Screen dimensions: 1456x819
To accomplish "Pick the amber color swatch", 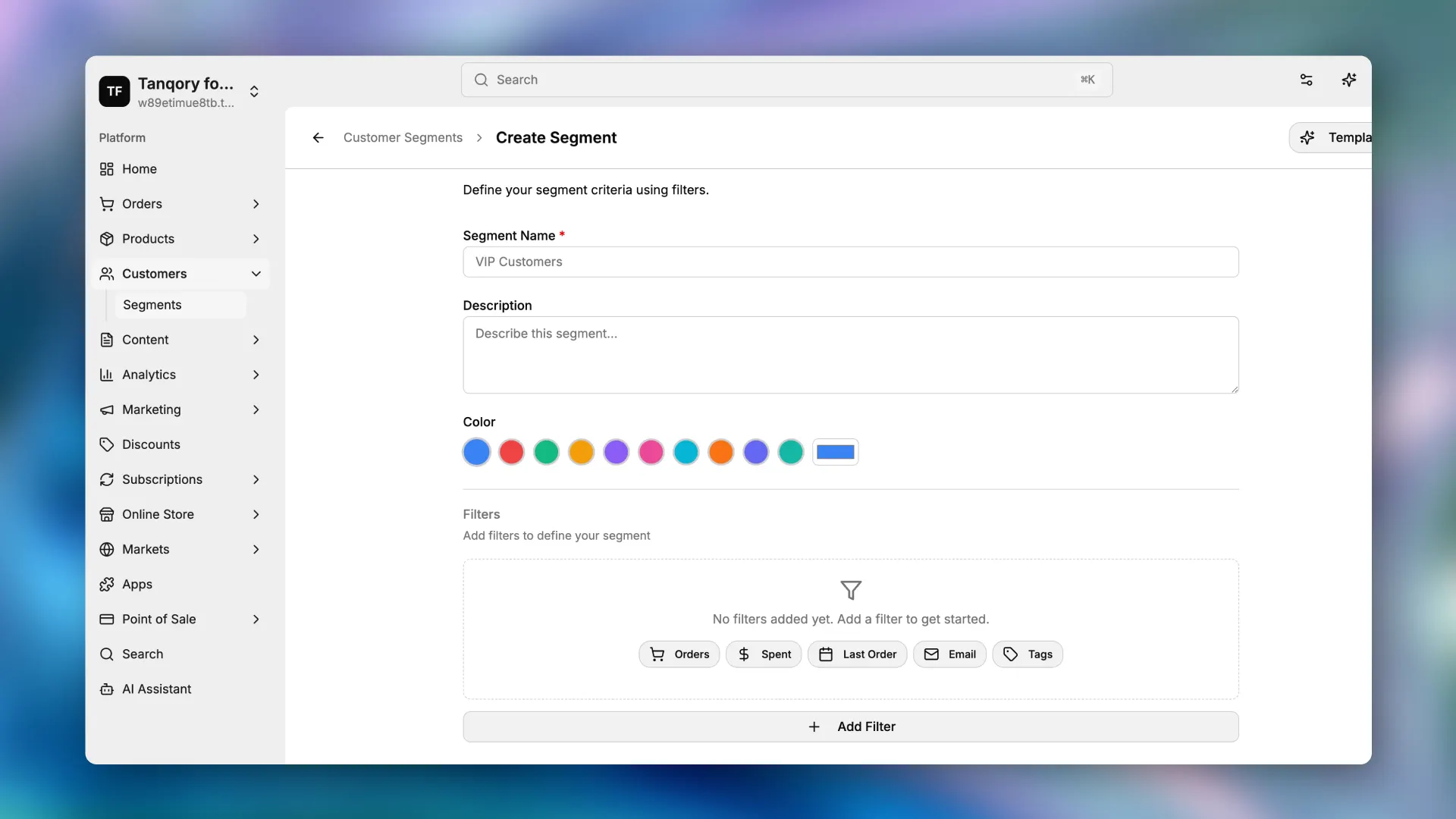I will 581,452.
